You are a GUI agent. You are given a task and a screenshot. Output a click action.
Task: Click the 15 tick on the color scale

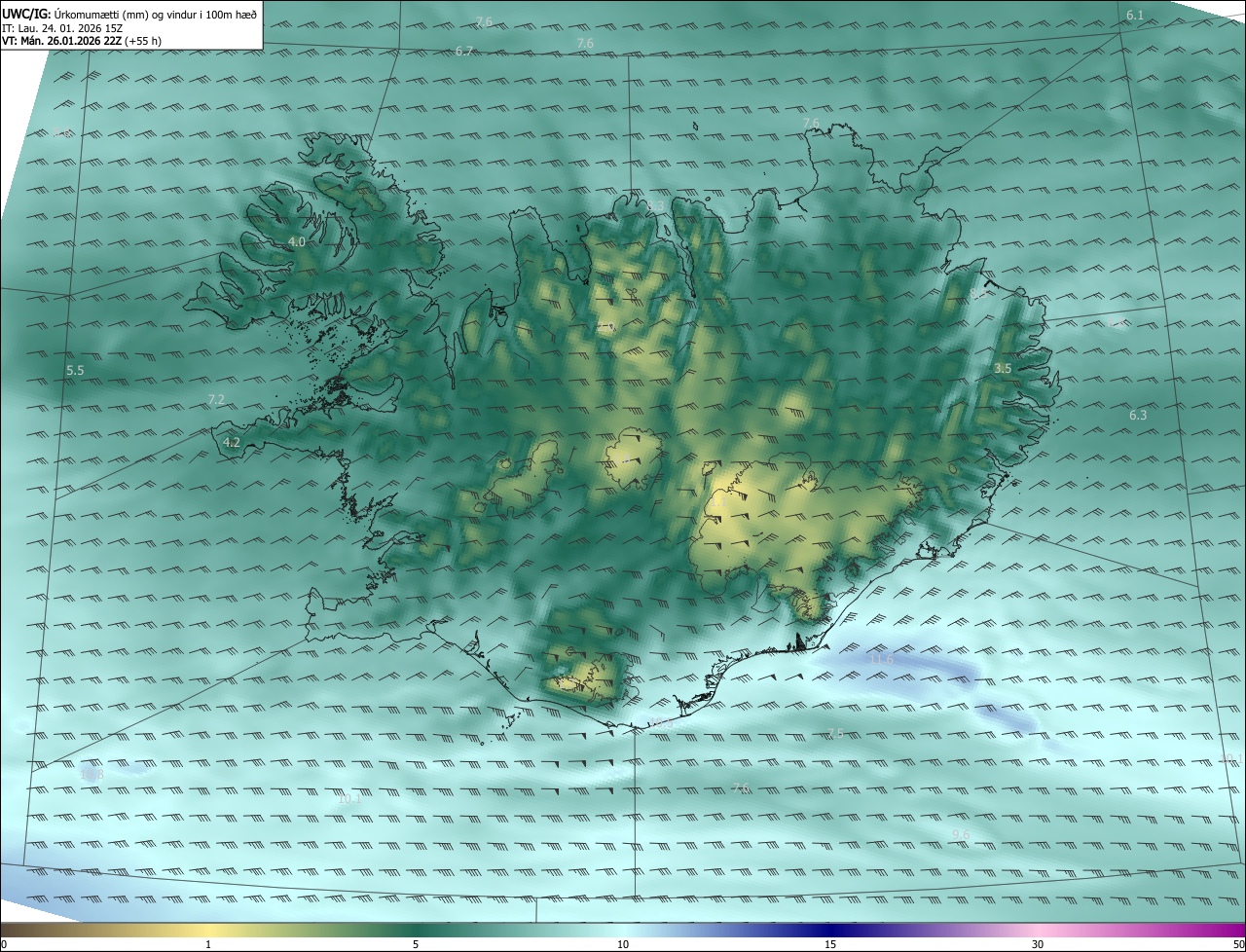point(830,944)
